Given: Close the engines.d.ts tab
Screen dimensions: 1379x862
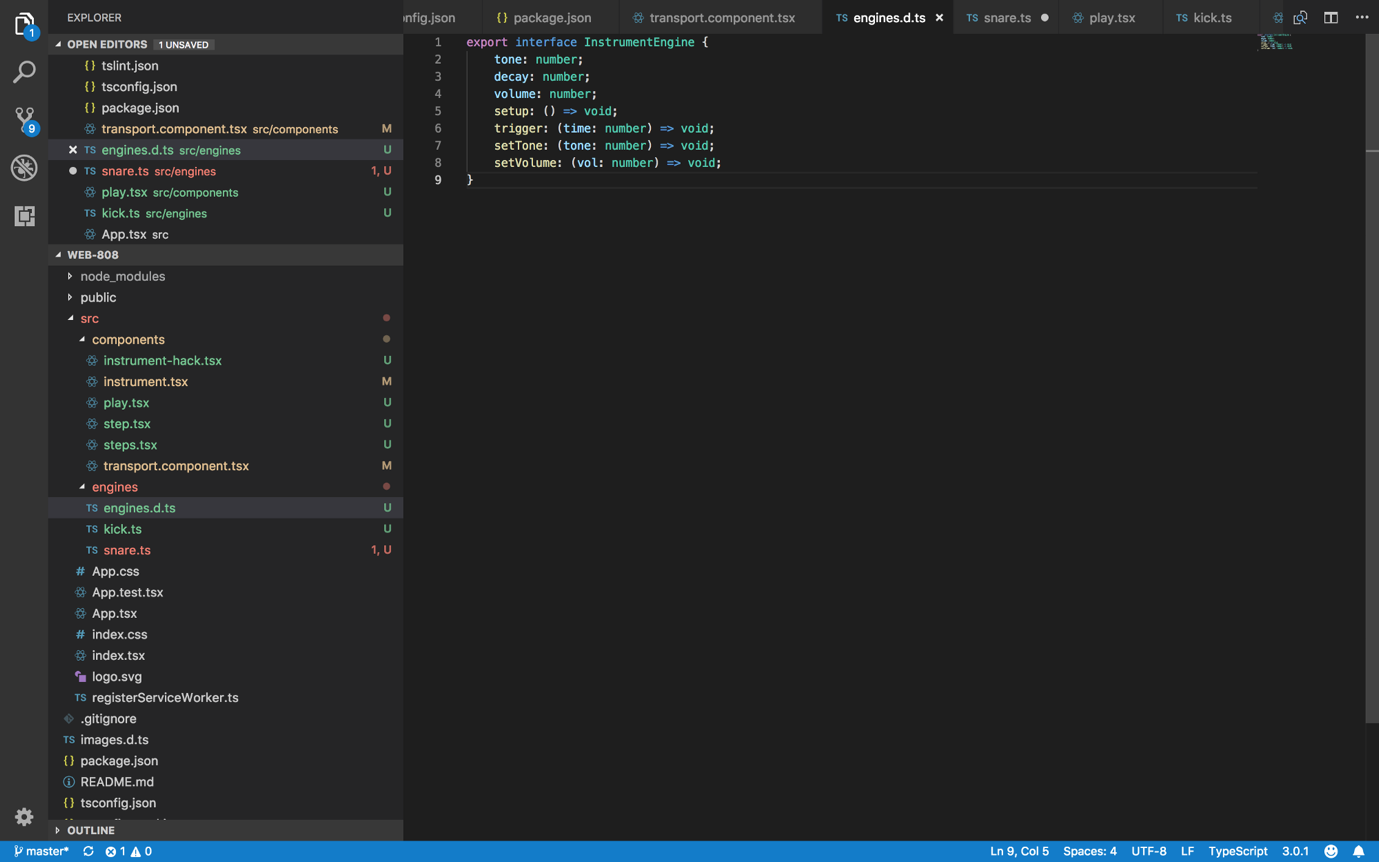Looking at the screenshot, I should (939, 18).
